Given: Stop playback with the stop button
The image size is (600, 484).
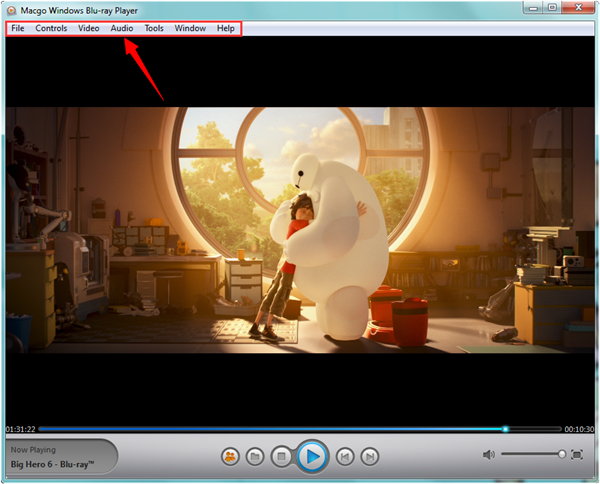Looking at the screenshot, I should pos(281,456).
